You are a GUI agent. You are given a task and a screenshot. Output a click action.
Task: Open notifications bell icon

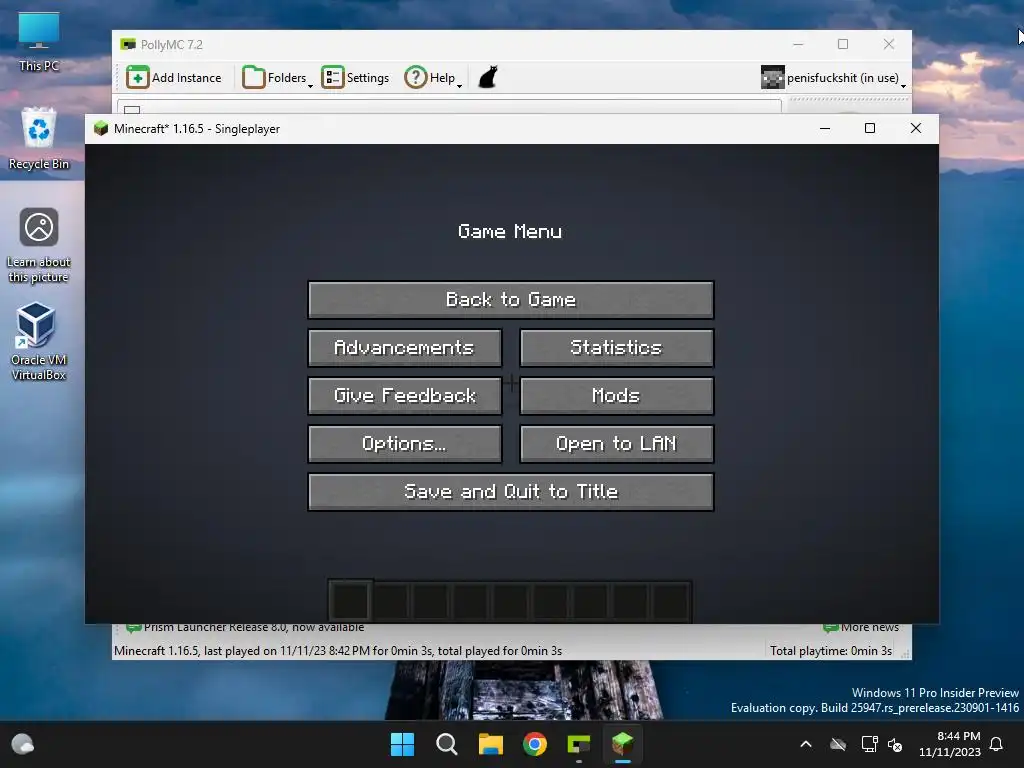point(997,744)
